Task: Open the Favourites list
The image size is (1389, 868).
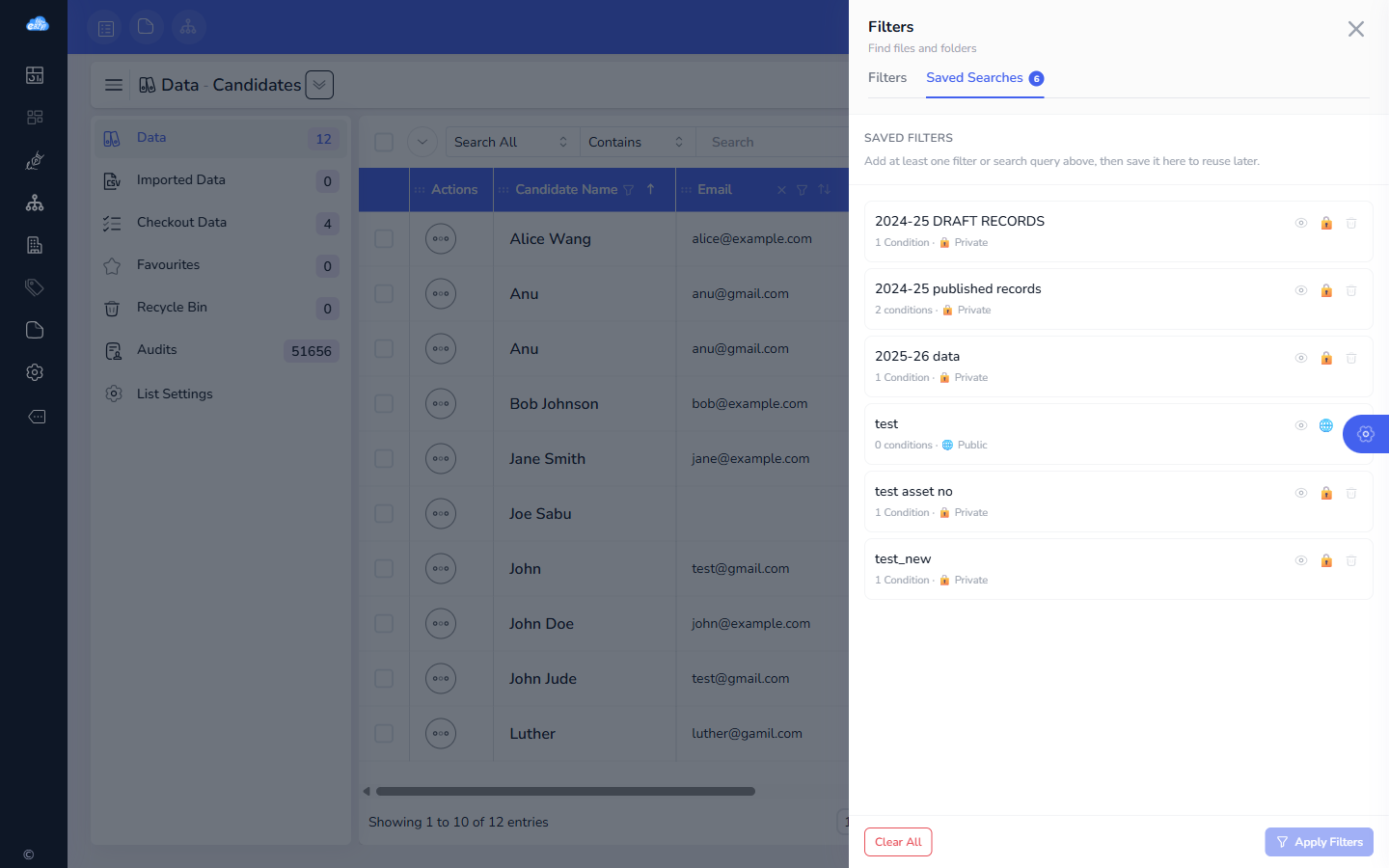Action: click(x=221, y=265)
